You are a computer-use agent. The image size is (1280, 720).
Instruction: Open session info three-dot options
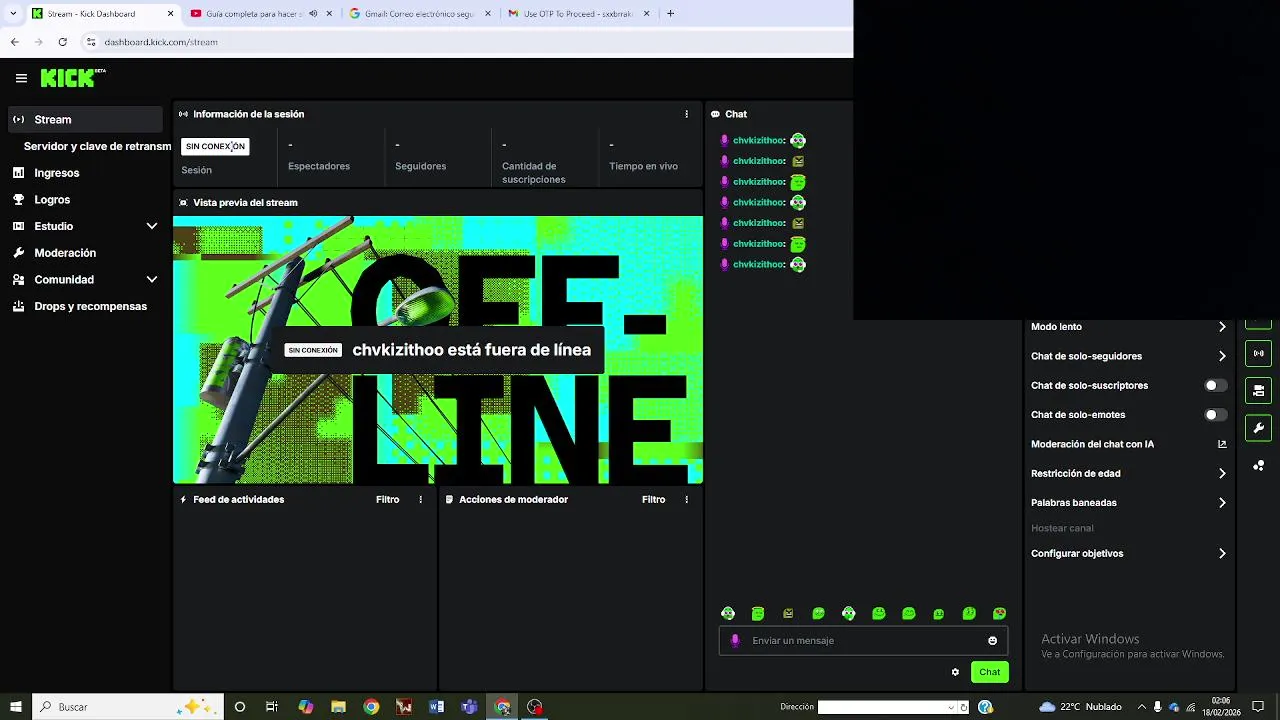point(686,114)
